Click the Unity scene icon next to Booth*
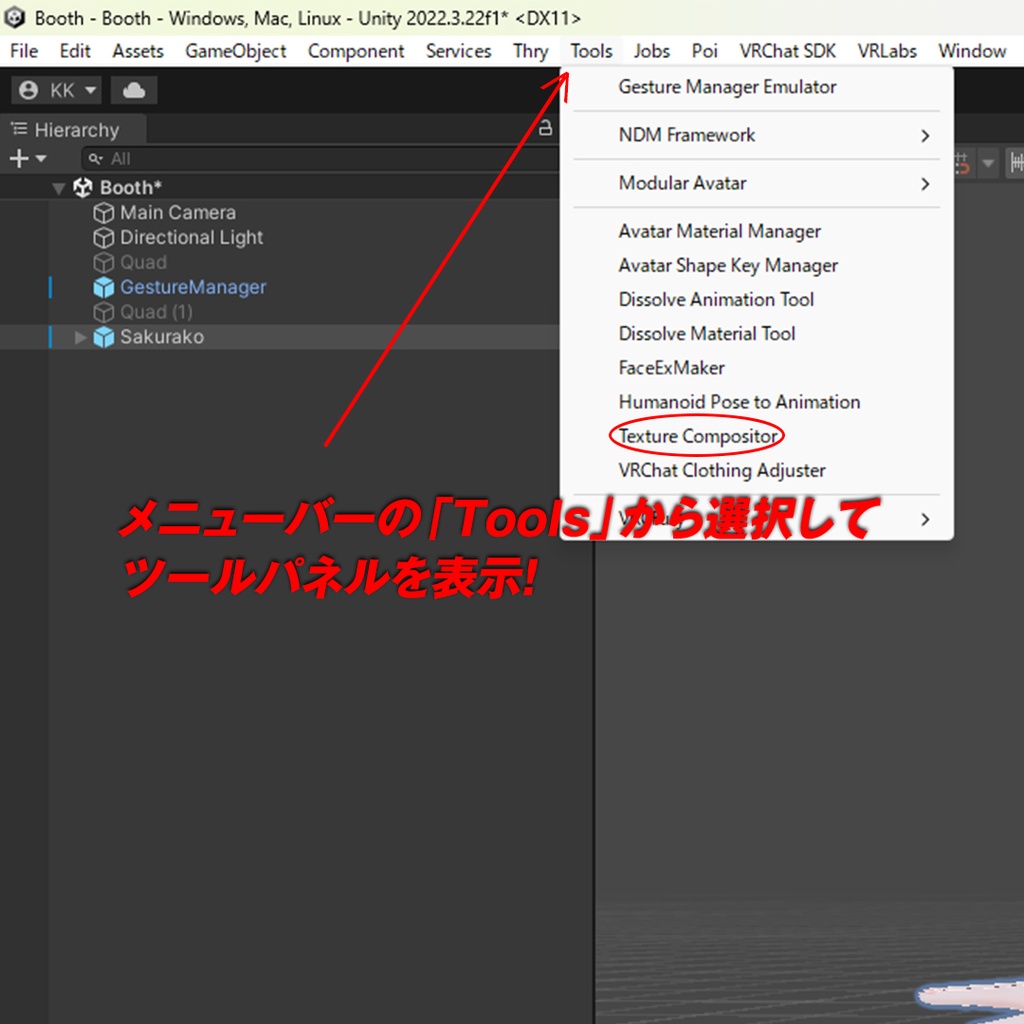Viewport: 1024px width, 1024px height. pos(85,187)
